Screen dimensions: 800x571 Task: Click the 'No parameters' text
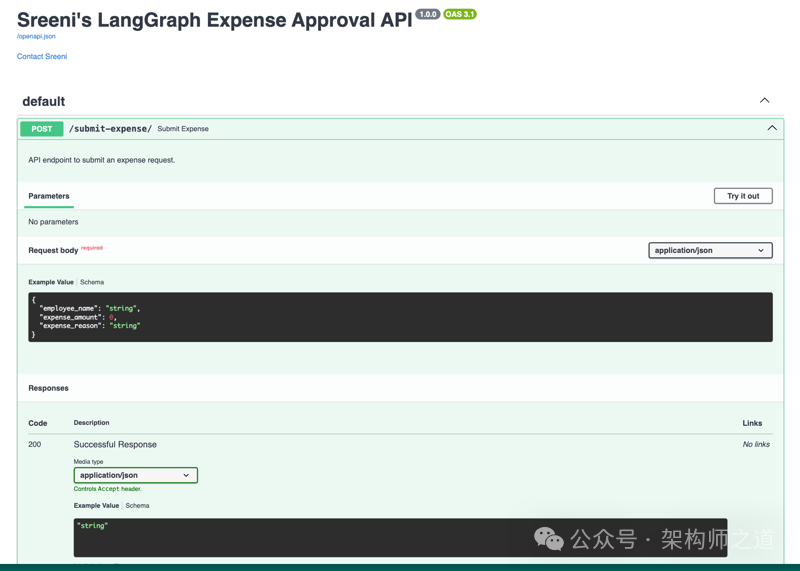pos(53,222)
